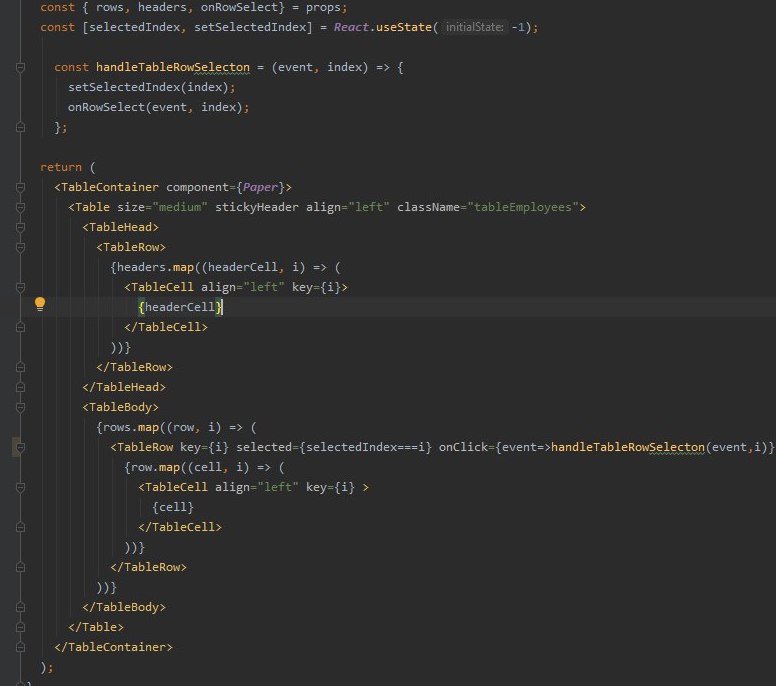Collapse the header TableRow opening tag
The height and width of the screenshot is (686, 776).
tap(20, 247)
